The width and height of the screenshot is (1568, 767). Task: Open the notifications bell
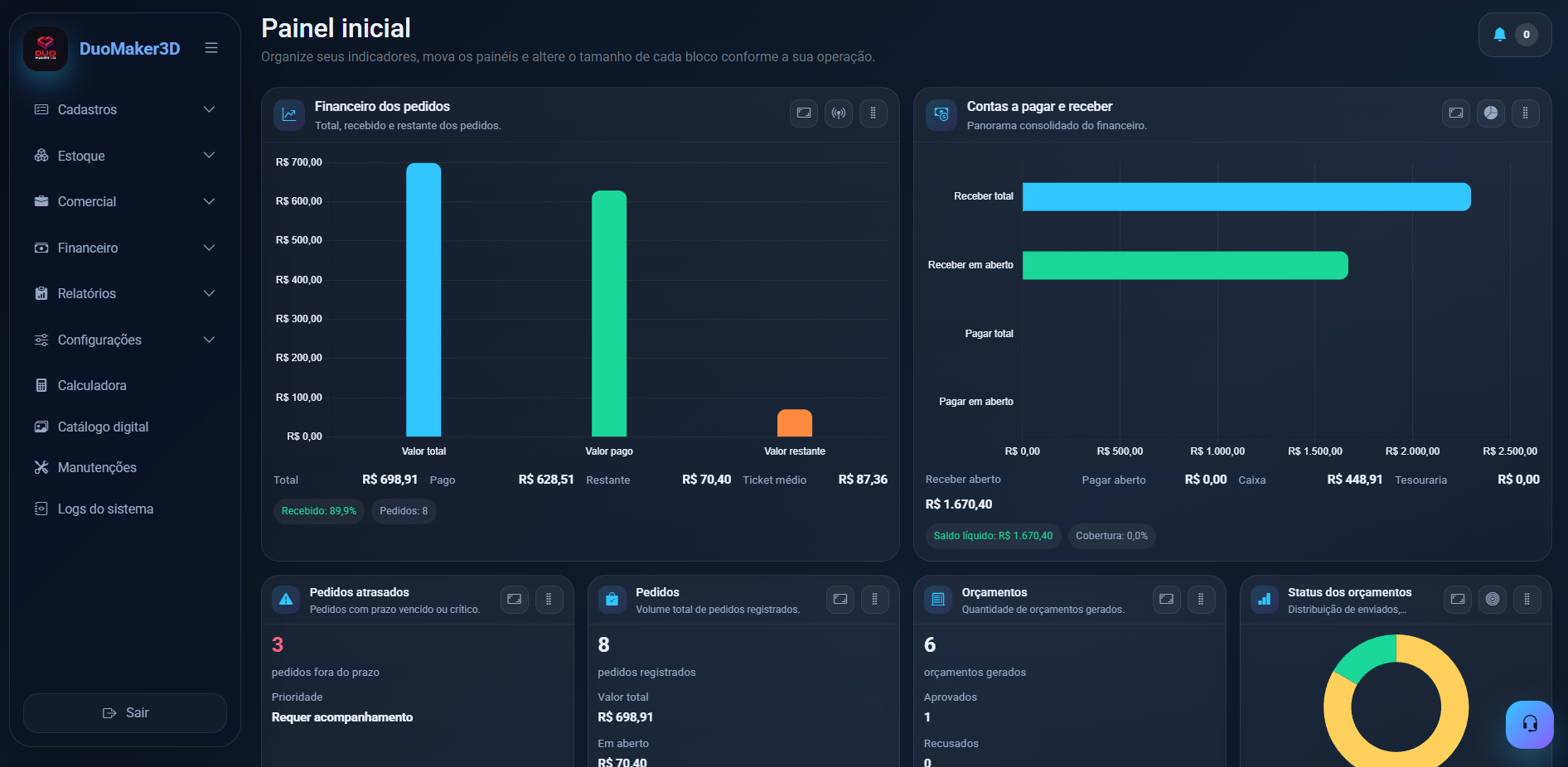[1499, 35]
